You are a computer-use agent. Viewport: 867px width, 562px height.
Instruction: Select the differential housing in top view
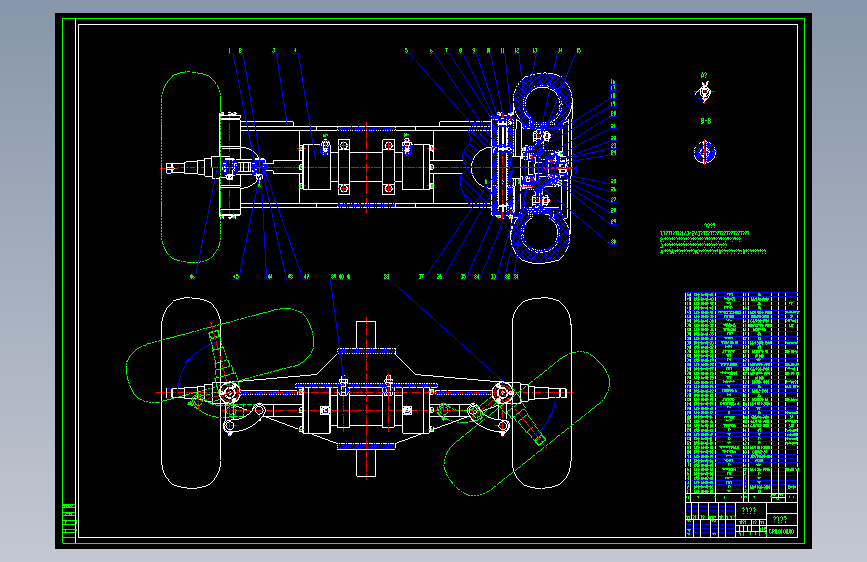click(365, 166)
